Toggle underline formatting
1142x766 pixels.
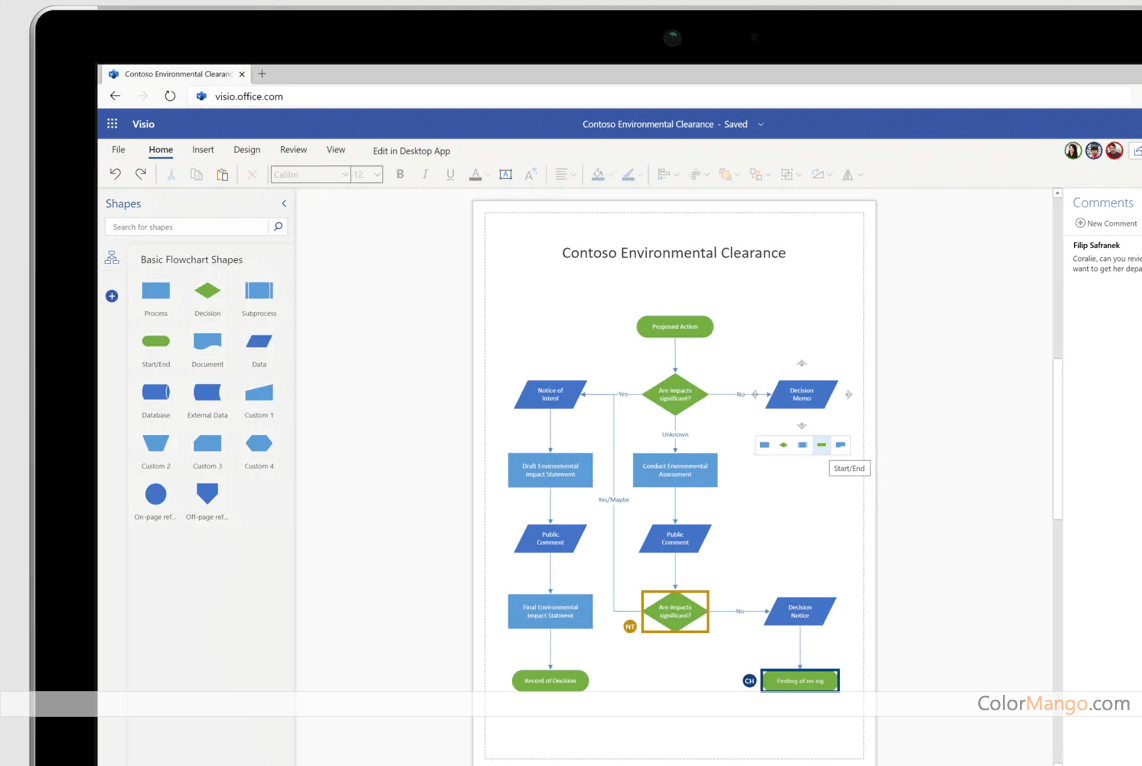450,174
